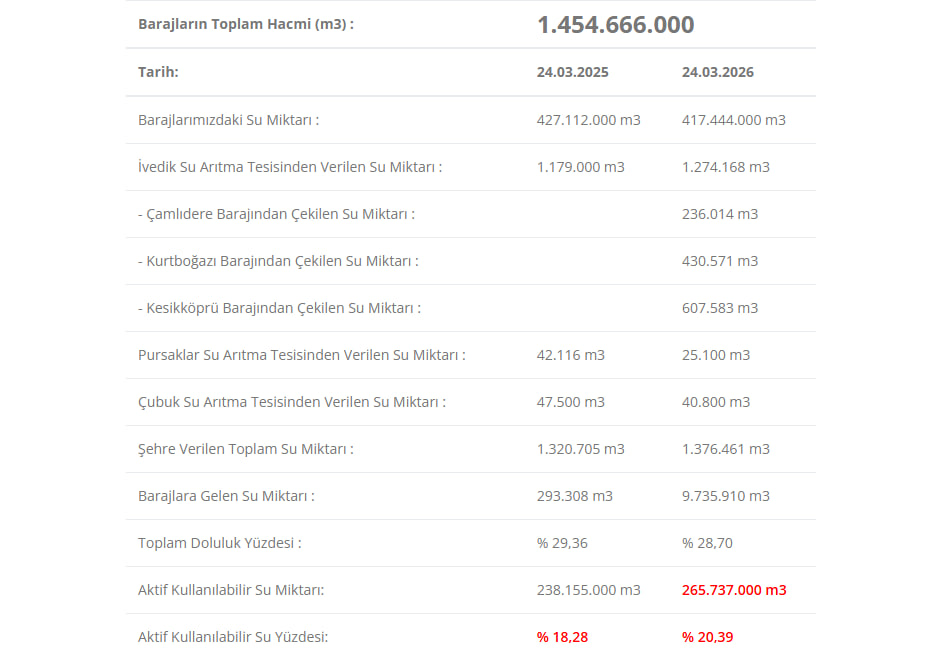The width and height of the screenshot is (950, 654).
Task: Click the total volume value 1.454.666.000
Action: click(615, 25)
